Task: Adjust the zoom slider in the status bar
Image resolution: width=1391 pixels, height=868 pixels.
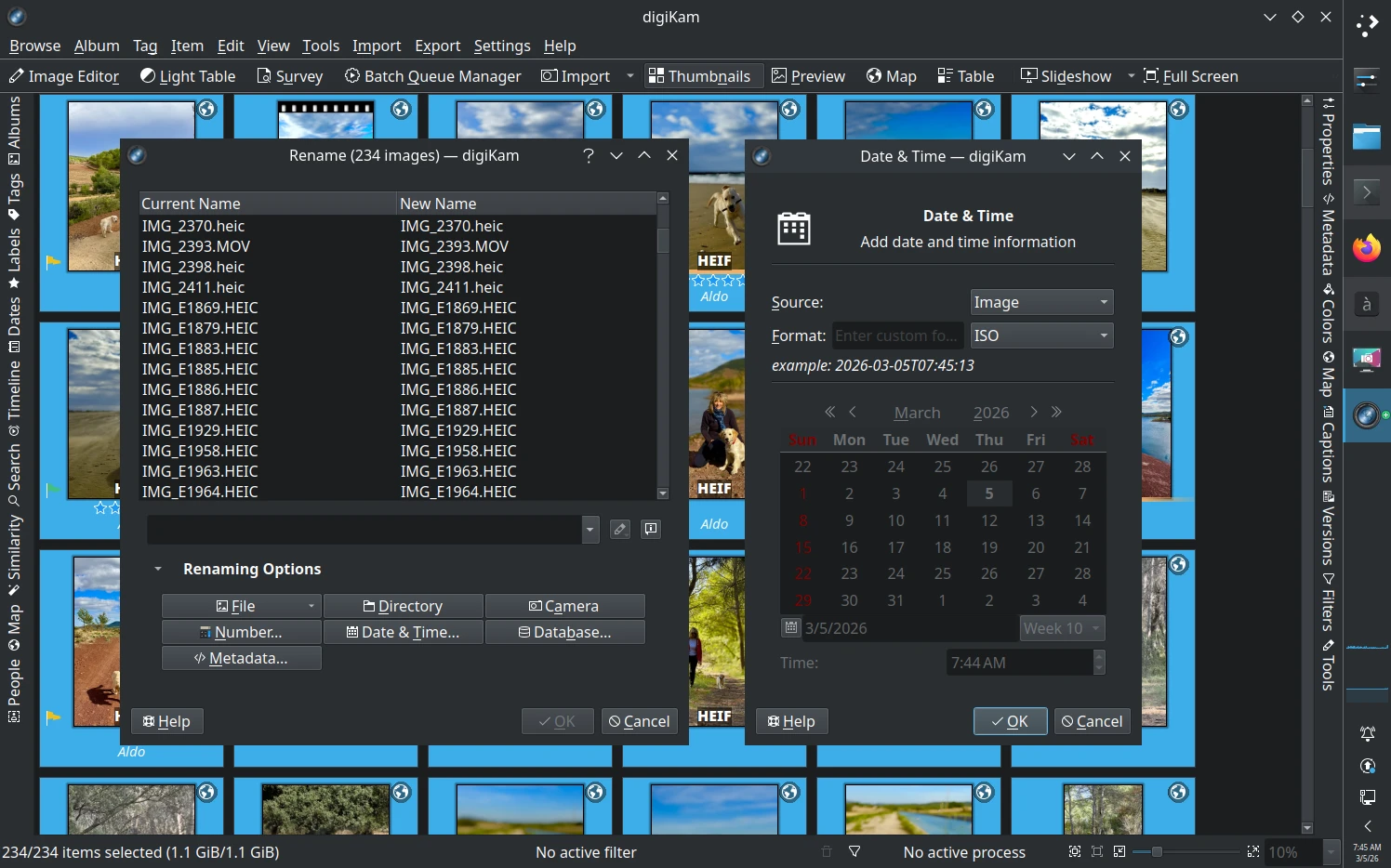Action: pyautogui.click(x=1156, y=850)
